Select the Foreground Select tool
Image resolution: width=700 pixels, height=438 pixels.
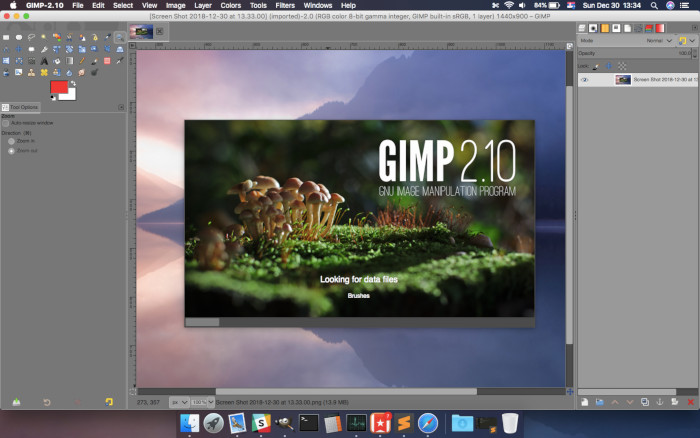[82, 38]
